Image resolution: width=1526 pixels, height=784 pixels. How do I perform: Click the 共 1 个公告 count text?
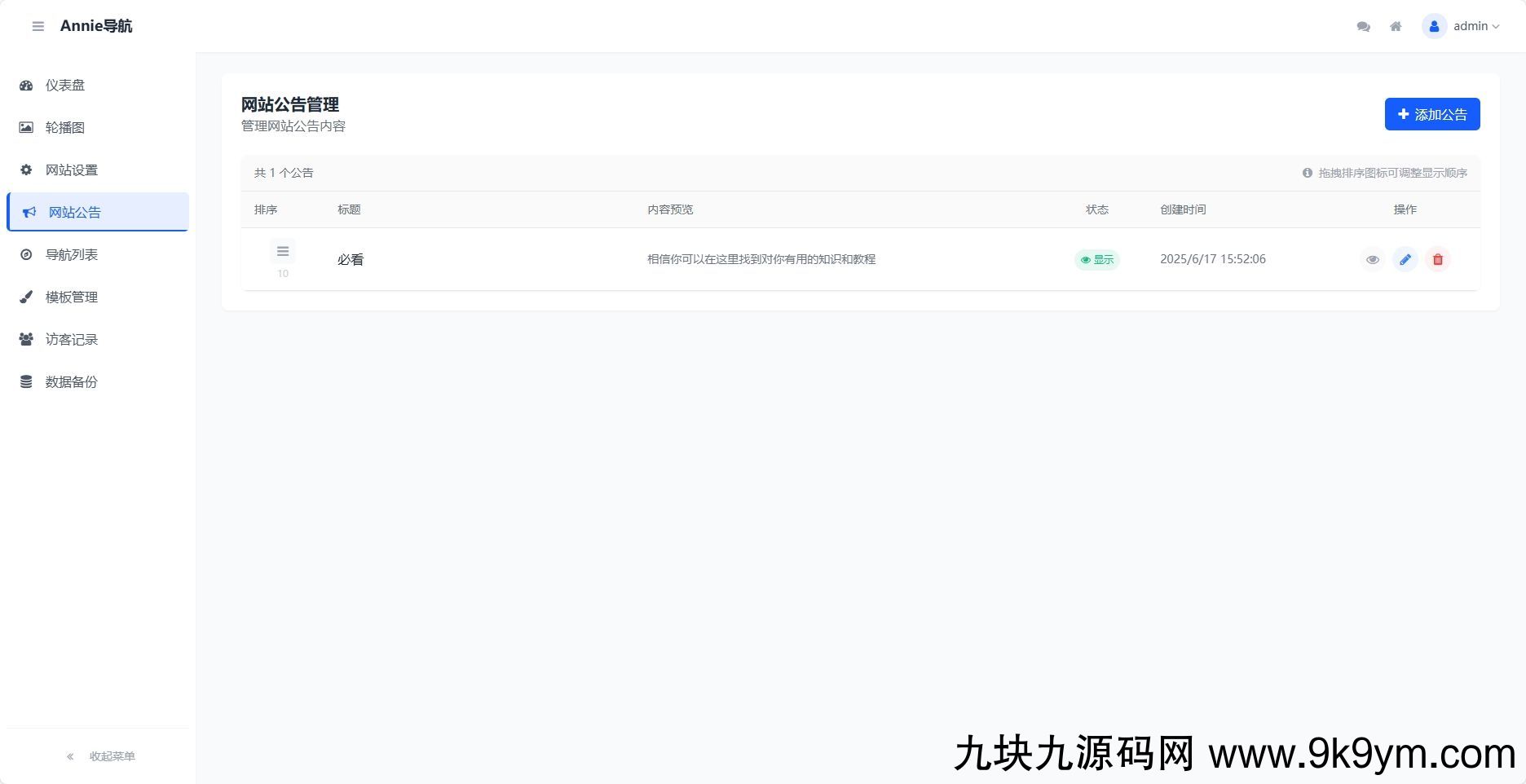coord(284,173)
